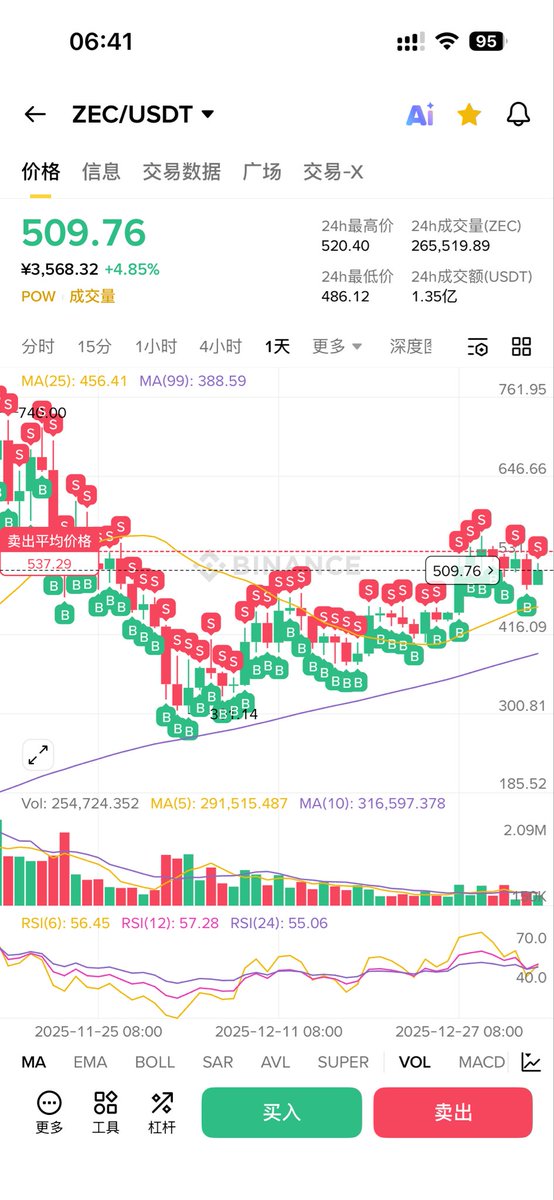554x1200 pixels.
Task: Toggle the MA indicator
Action: (33, 1062)
